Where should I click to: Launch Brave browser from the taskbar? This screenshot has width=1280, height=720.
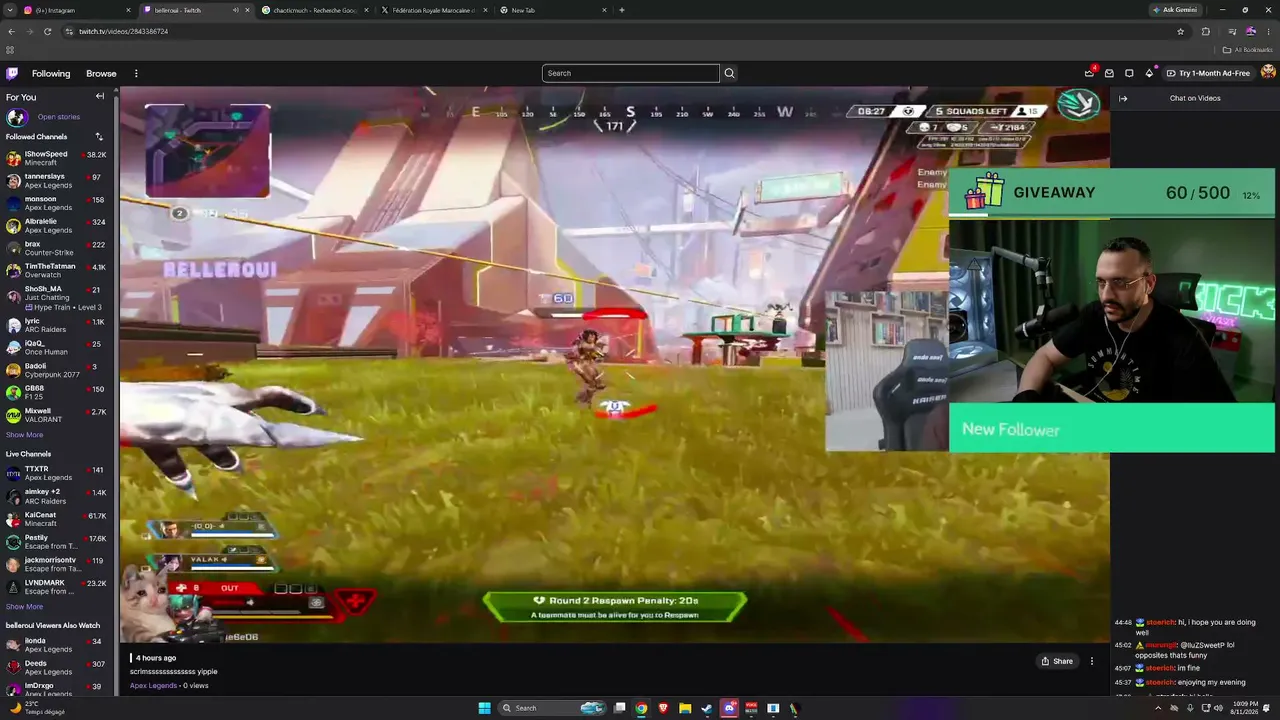coord(663,708)
